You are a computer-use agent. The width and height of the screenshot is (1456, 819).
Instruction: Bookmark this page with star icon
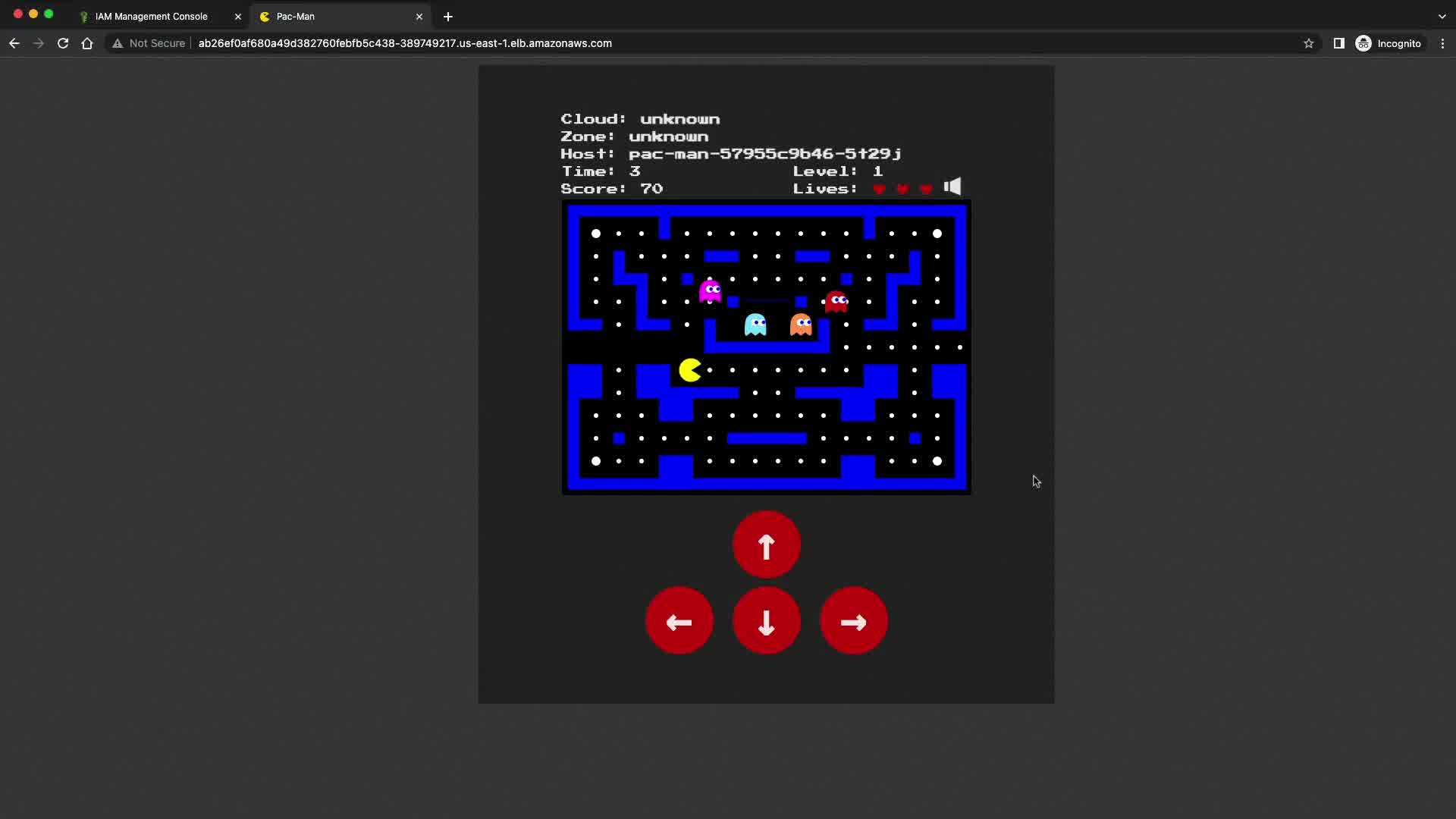[x=1308, y=43]
